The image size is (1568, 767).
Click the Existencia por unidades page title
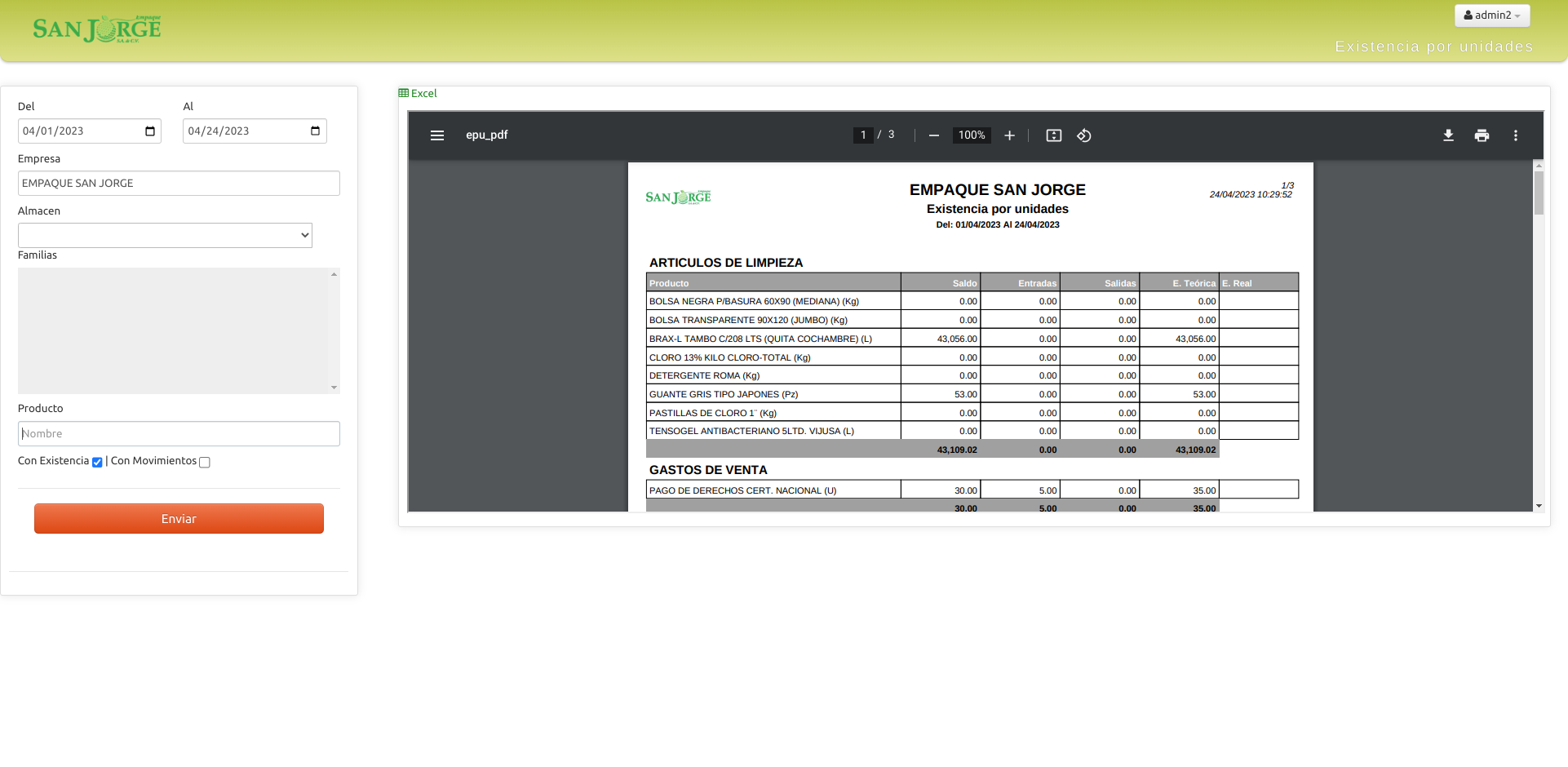tap(1434, 47)
